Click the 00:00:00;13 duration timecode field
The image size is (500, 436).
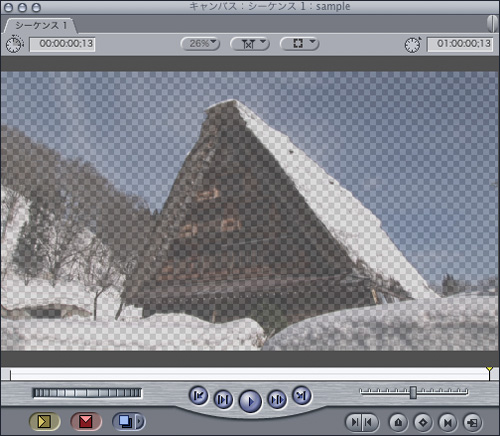click(62, 44)
